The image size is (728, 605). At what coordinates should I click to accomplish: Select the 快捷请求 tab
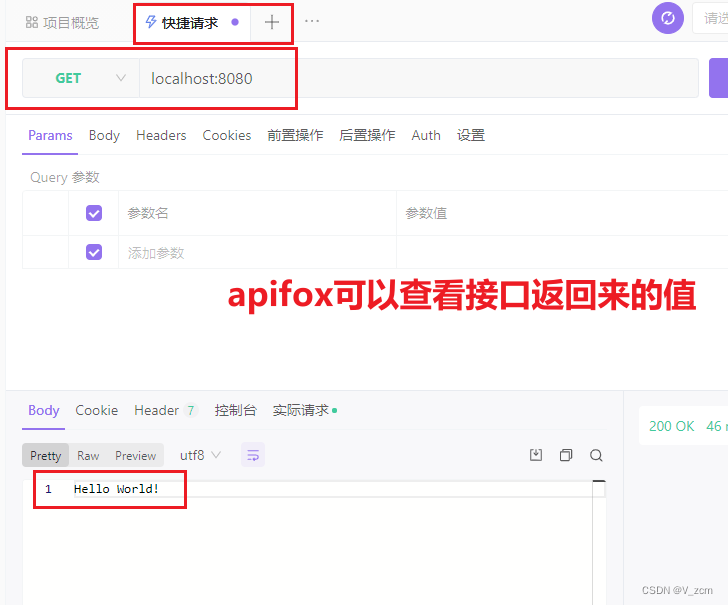pyautogui.click(x=192, y=22)
